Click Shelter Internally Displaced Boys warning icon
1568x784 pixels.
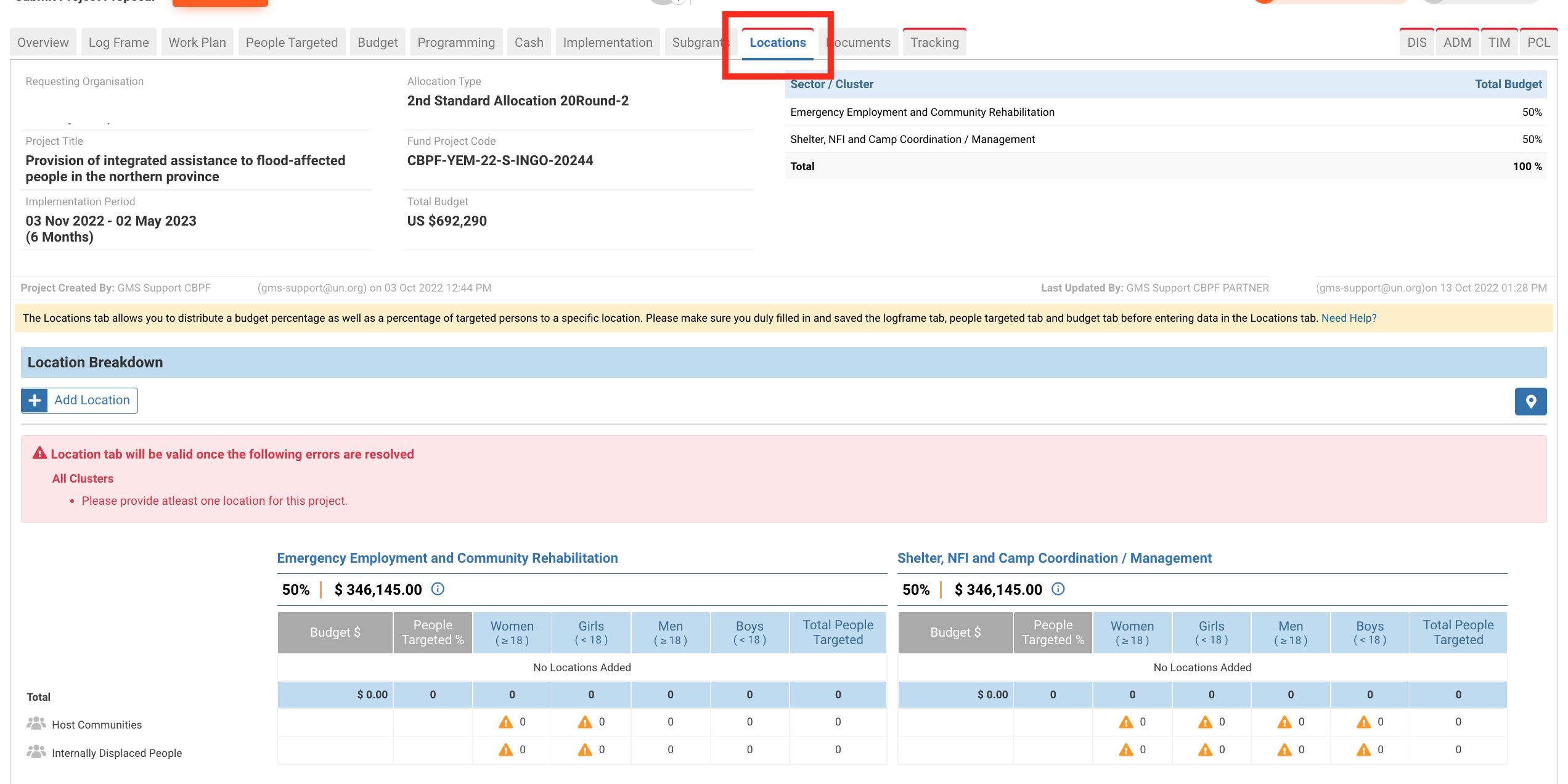coord(1364,749)
